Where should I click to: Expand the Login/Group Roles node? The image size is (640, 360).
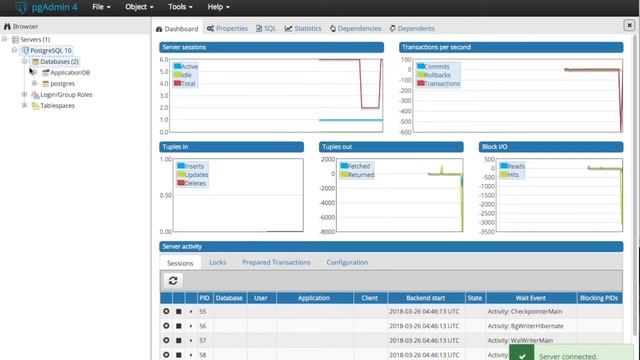pyautogui.click(x=24, y=94)
